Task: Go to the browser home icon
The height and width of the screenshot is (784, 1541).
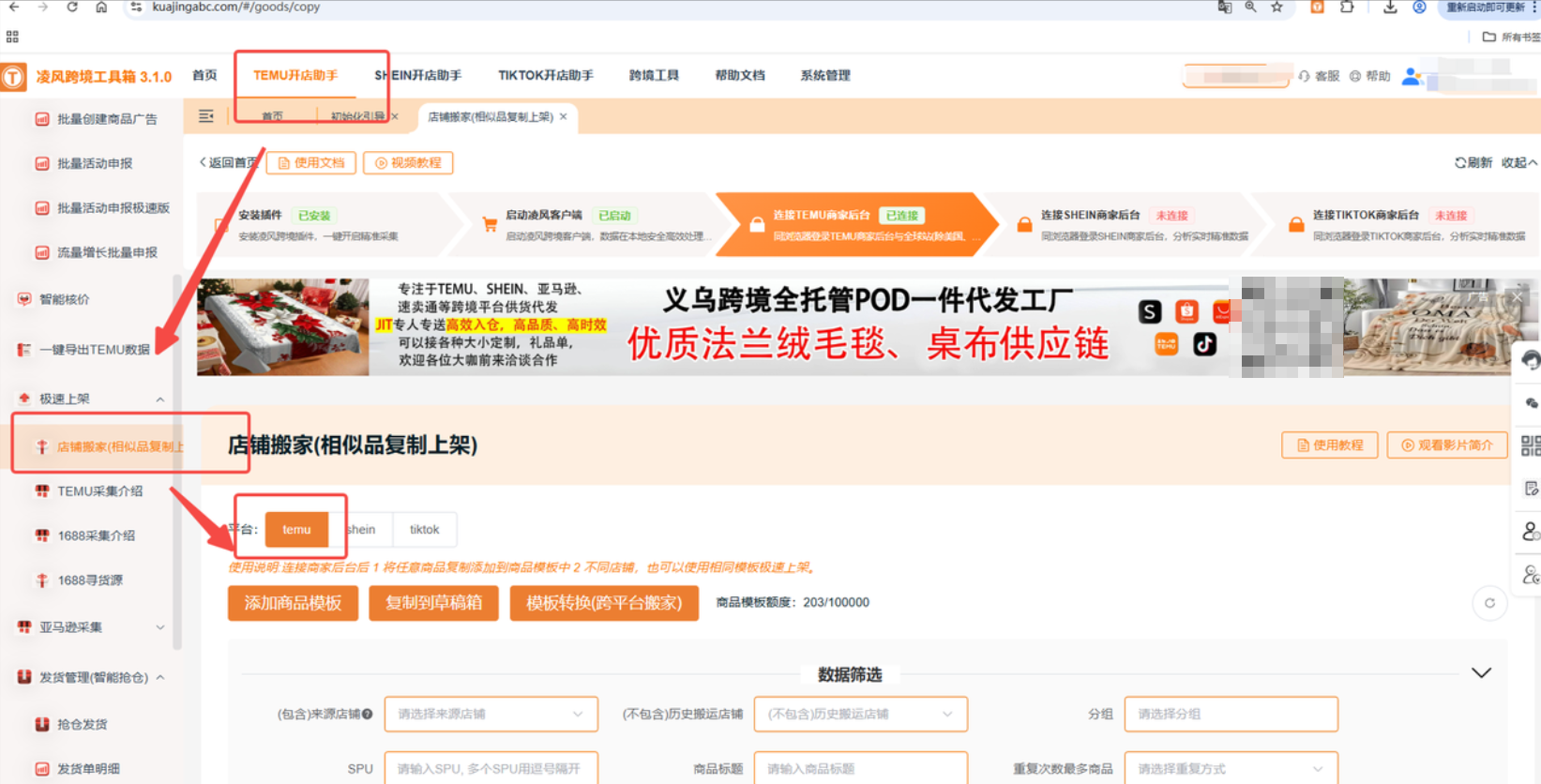Action: (x=101, y=7)
